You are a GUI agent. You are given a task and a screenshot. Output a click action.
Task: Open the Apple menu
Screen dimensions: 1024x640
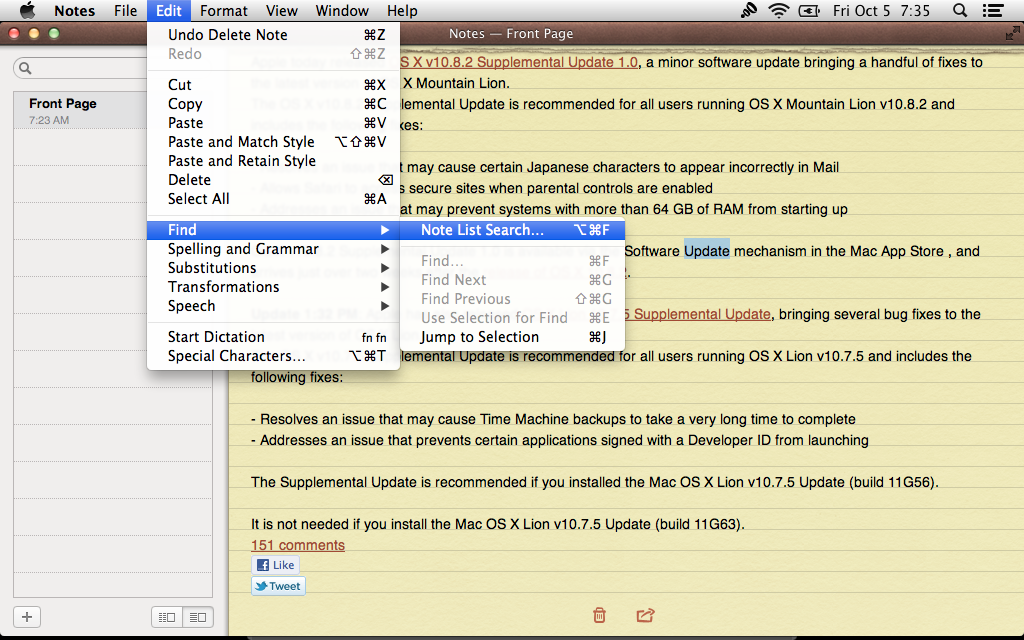[x=27, y=10]
